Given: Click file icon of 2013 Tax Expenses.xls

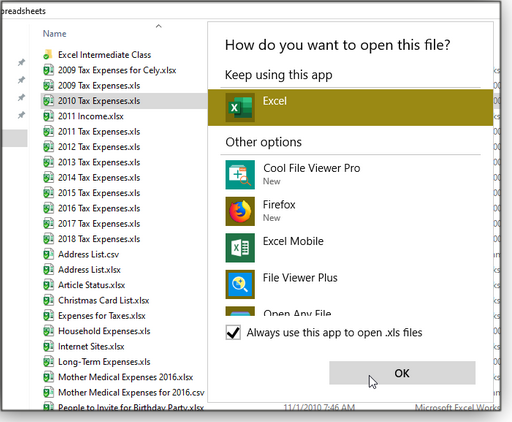Looking at the screenshot, I should point(48,162).
